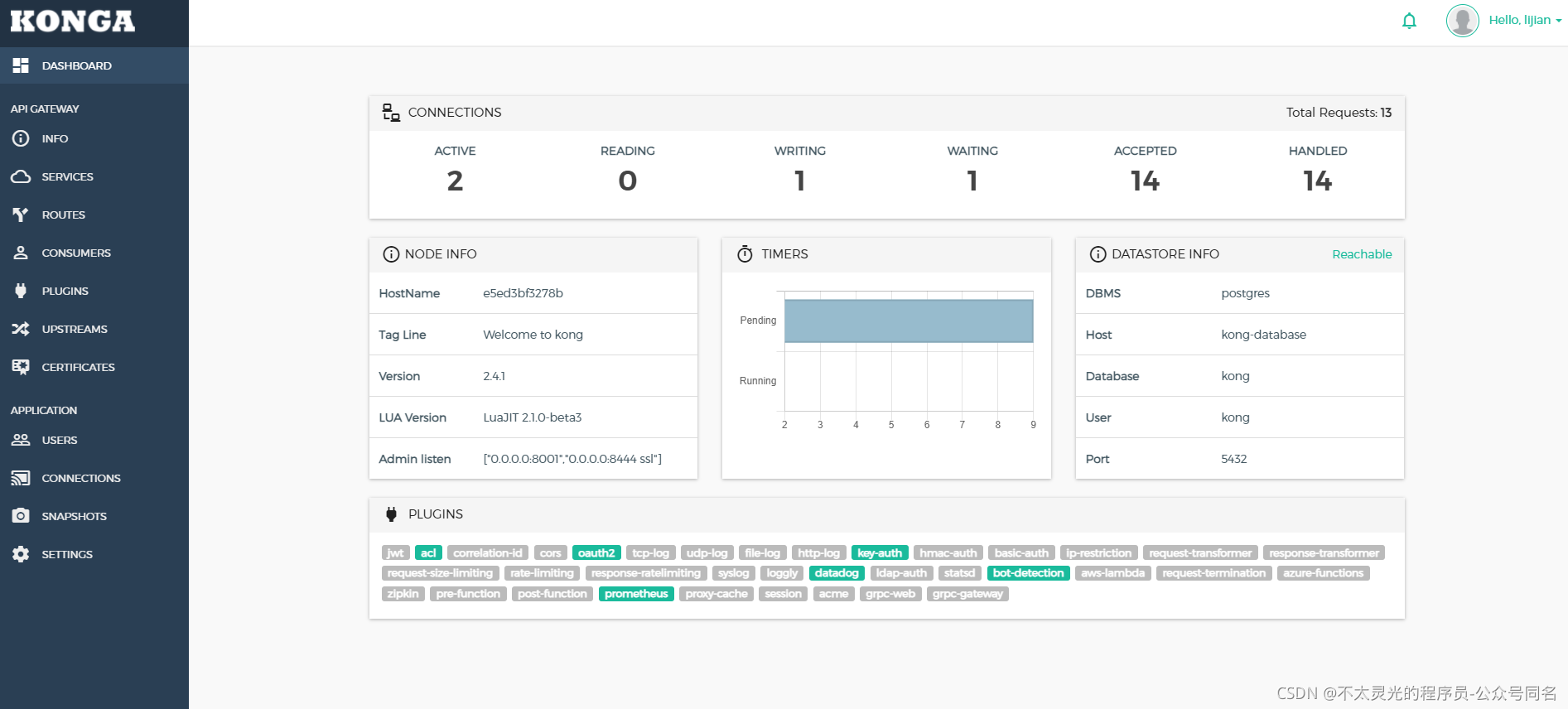Open the INFO menu item

[x=94, y=138]
